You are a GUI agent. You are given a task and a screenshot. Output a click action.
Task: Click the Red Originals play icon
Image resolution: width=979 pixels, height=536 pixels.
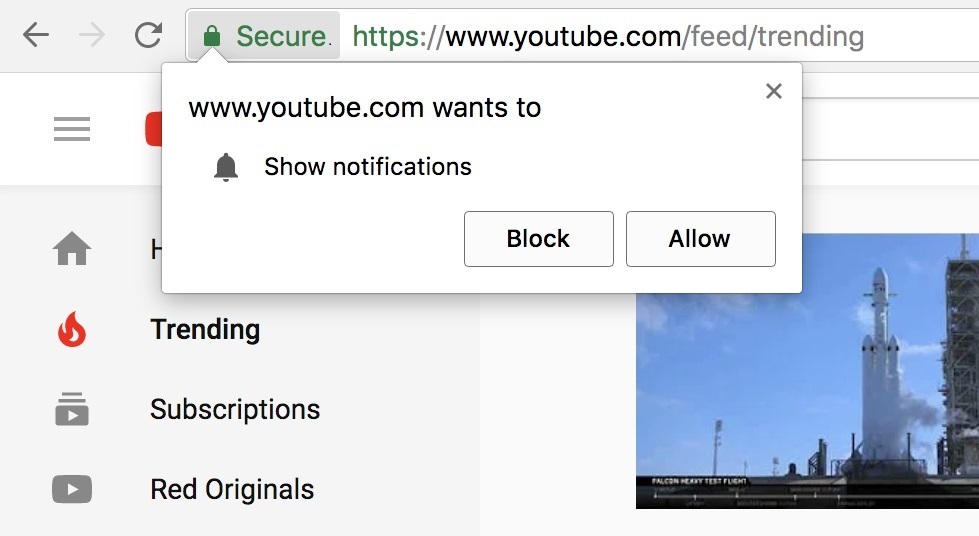72,489
